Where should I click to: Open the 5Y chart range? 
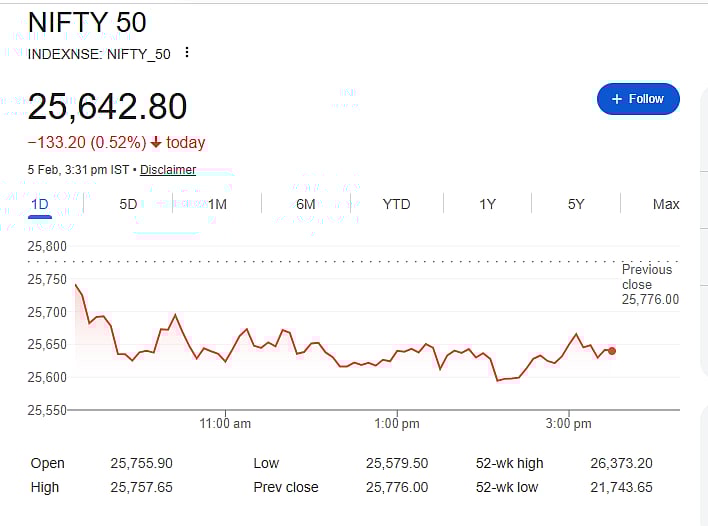coord(576,204)
